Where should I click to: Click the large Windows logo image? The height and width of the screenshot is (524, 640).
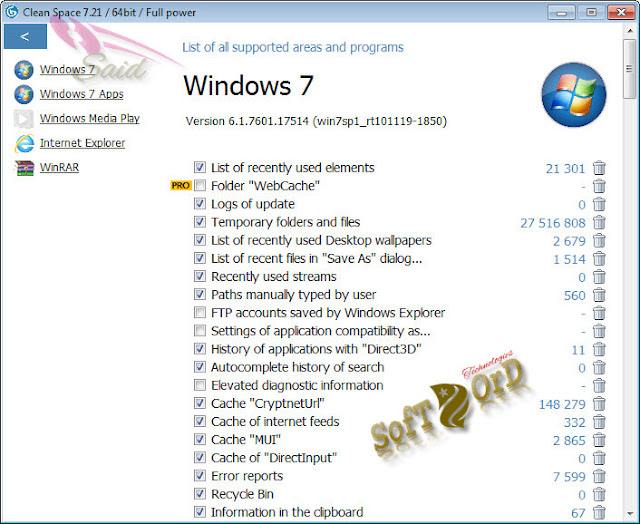[574, 95]
